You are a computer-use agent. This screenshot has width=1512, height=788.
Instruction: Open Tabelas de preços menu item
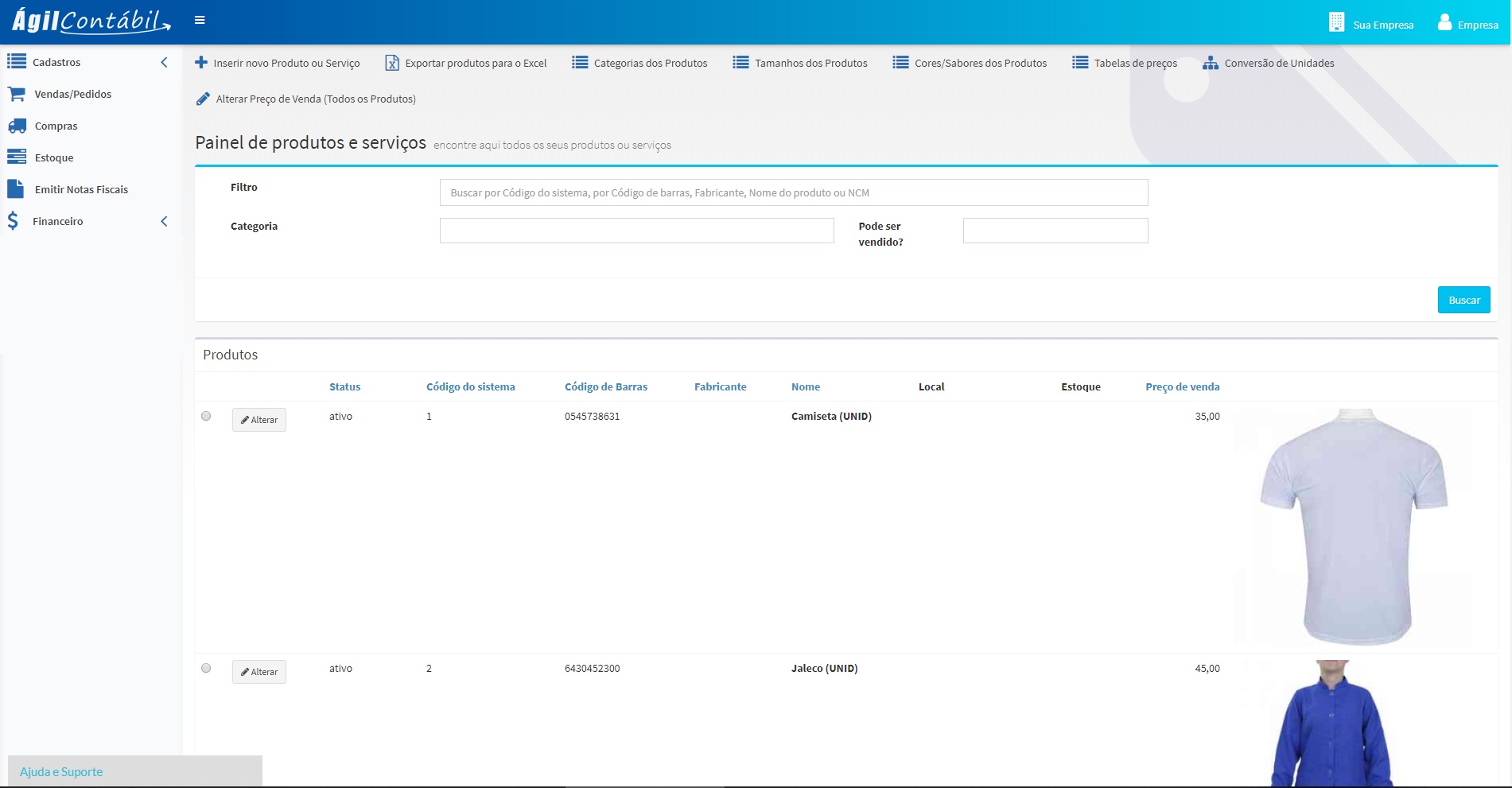(x=1134, y=63)
